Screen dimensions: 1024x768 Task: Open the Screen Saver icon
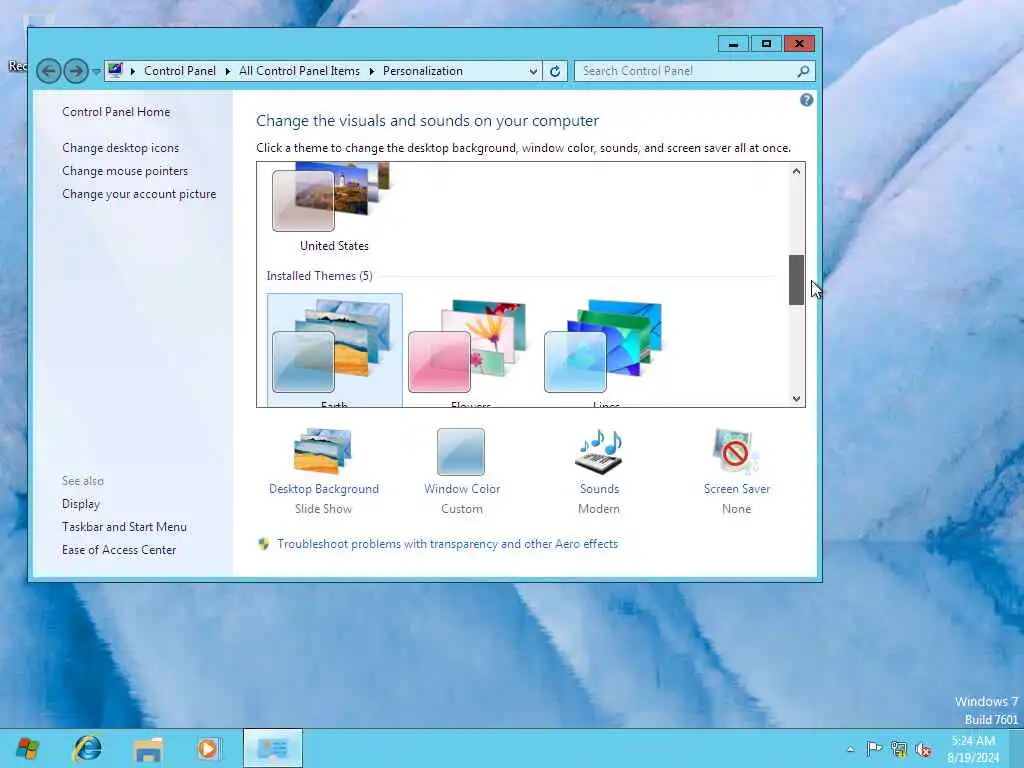(x=736, y=451)
